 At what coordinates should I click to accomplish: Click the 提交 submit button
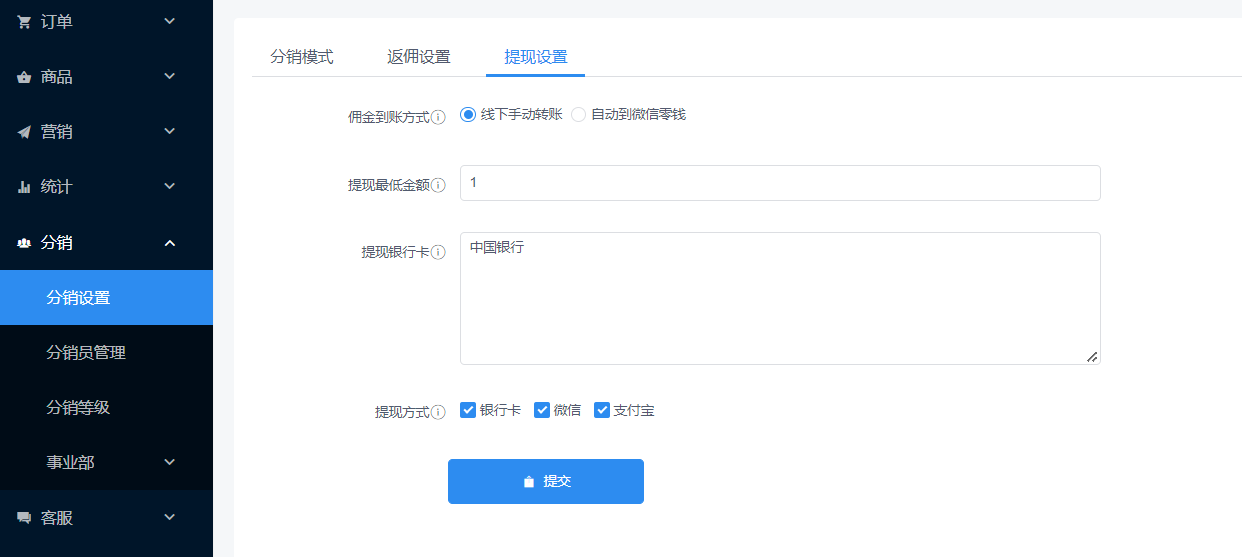(x=546, y=481)
